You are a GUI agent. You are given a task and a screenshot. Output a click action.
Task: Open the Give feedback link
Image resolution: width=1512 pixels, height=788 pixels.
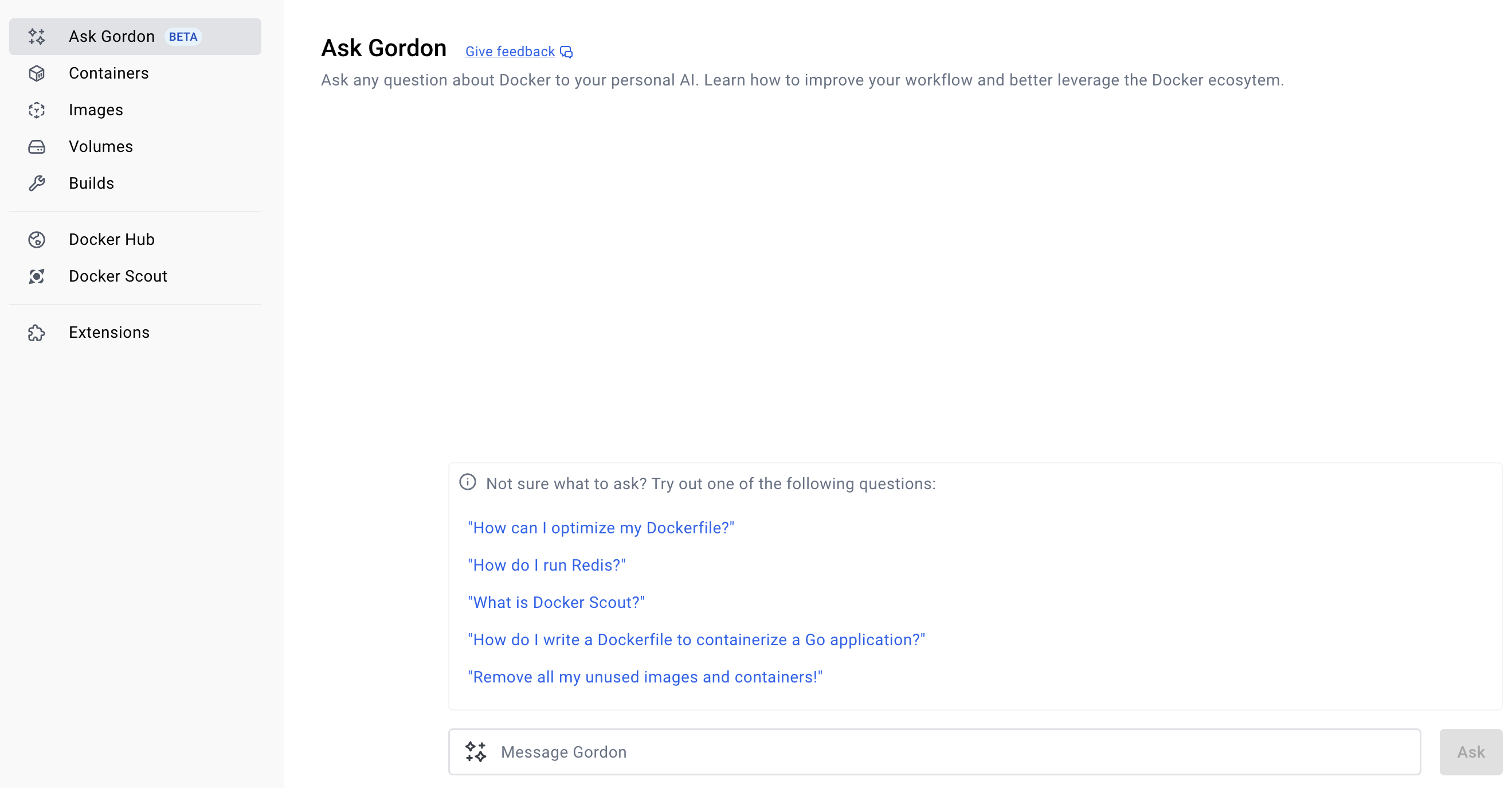[x=510, y=52]
